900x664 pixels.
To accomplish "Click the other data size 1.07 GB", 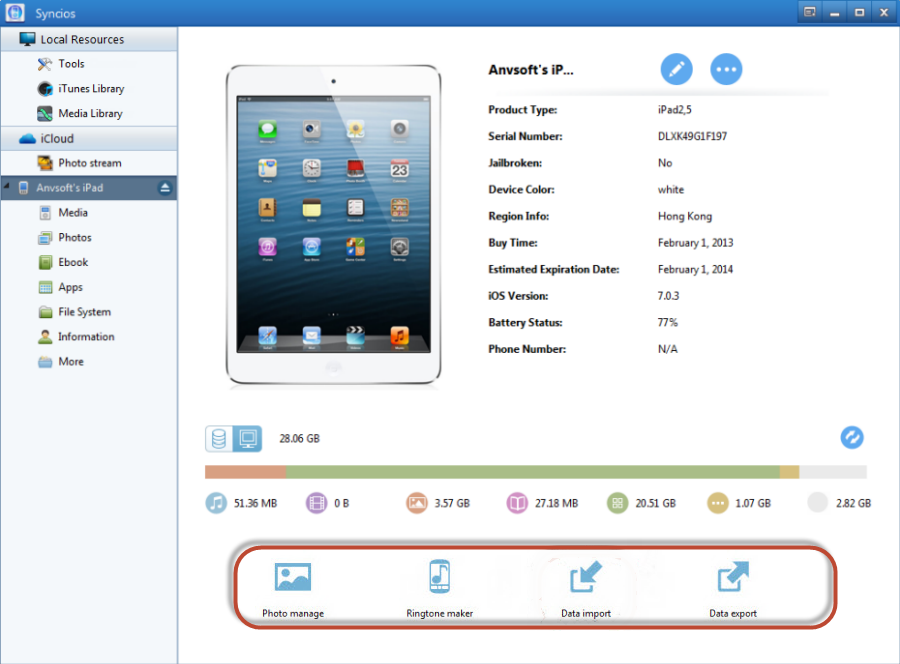I will [x=753, y=503].
